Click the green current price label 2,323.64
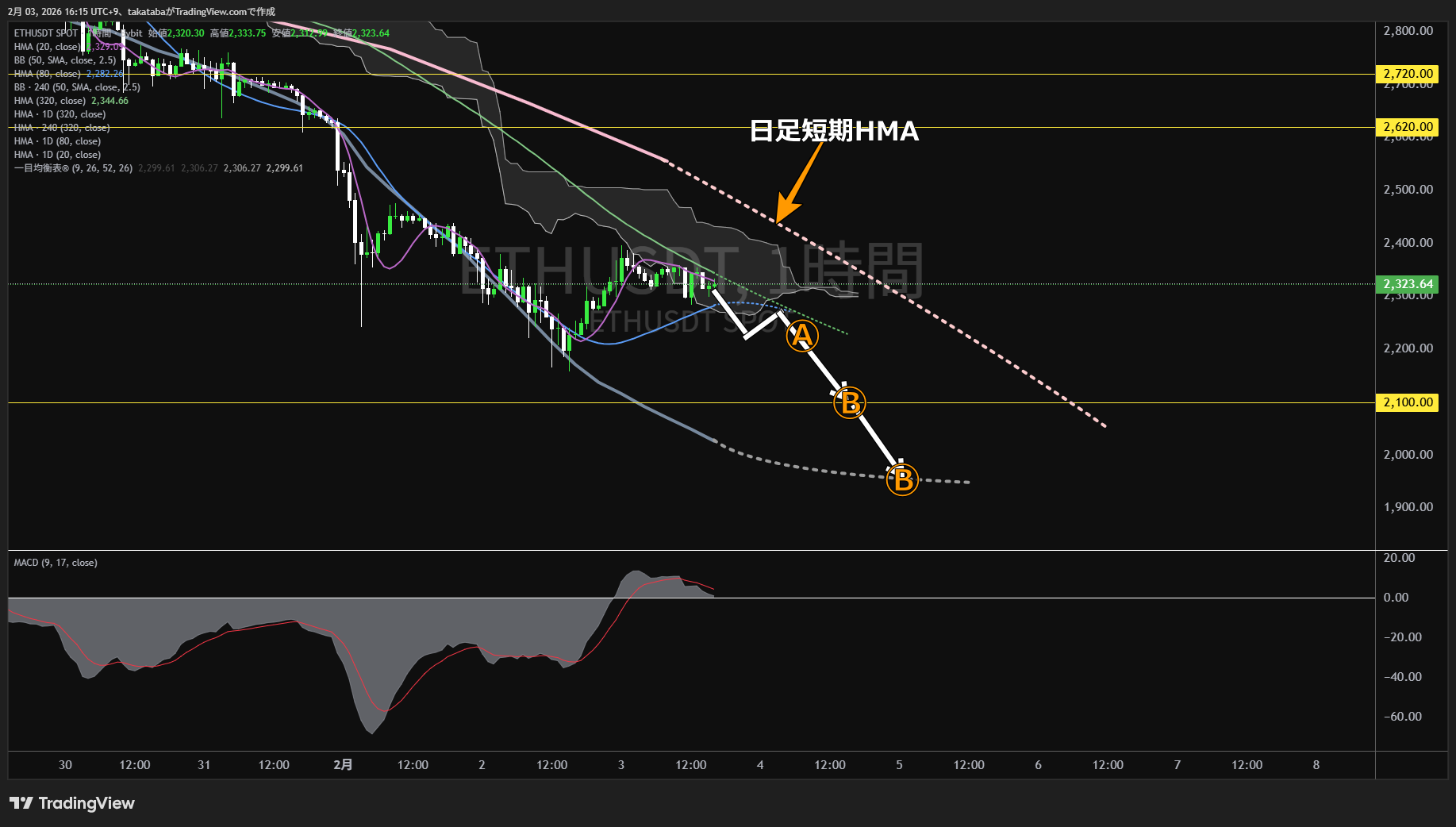Viewport: 1456px width, 827px height. point(1408,284)
